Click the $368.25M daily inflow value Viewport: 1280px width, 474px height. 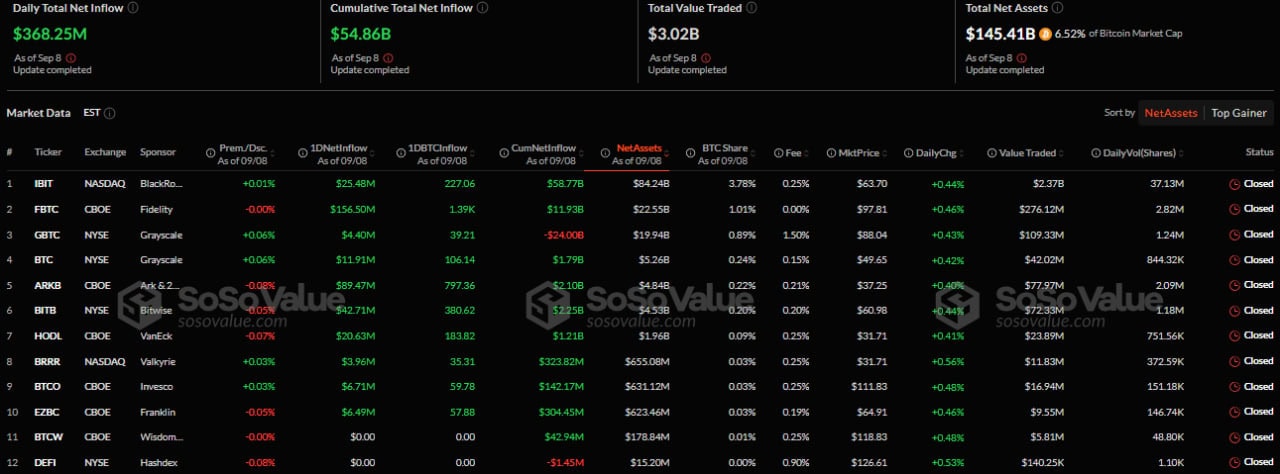(x=50, y=33)
